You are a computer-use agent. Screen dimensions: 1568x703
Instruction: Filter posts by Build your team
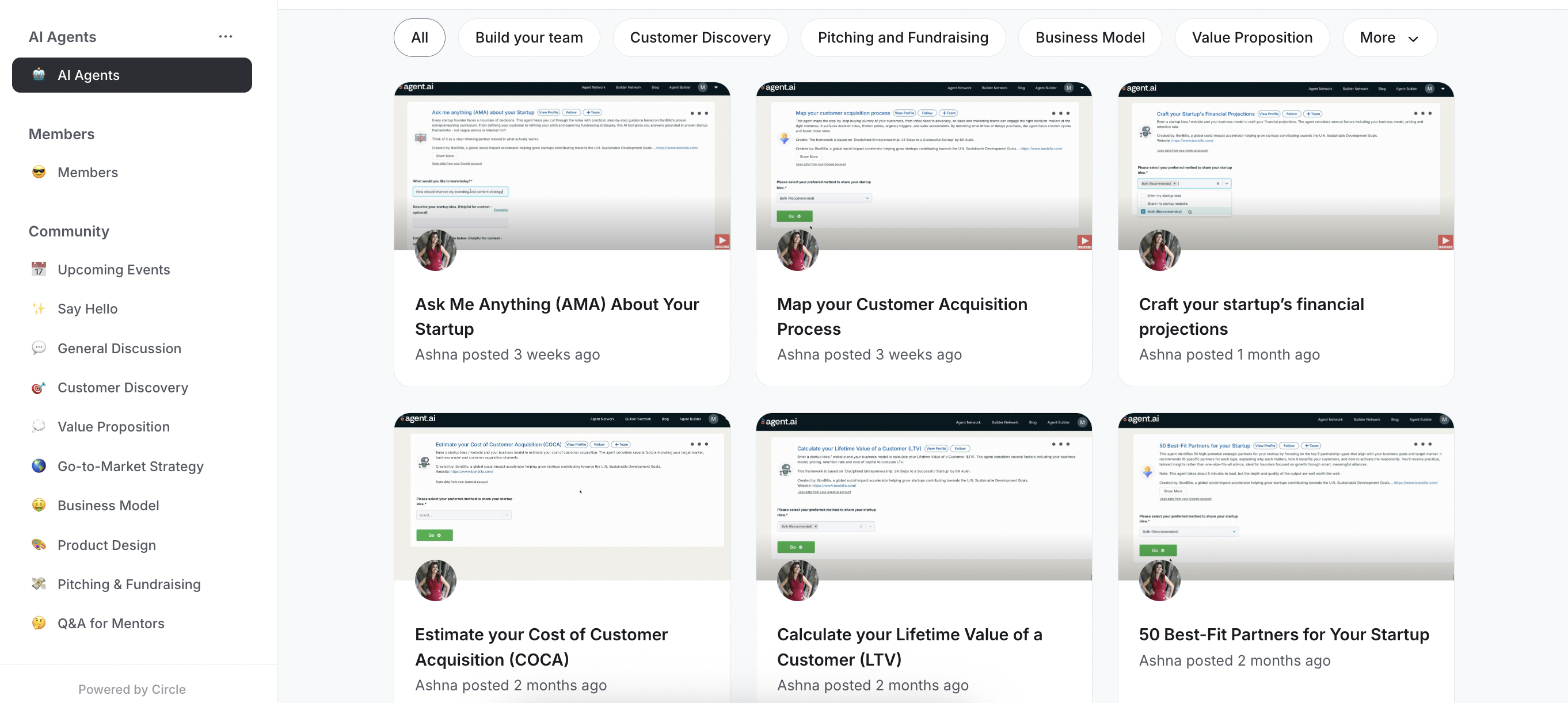(528, 38)
